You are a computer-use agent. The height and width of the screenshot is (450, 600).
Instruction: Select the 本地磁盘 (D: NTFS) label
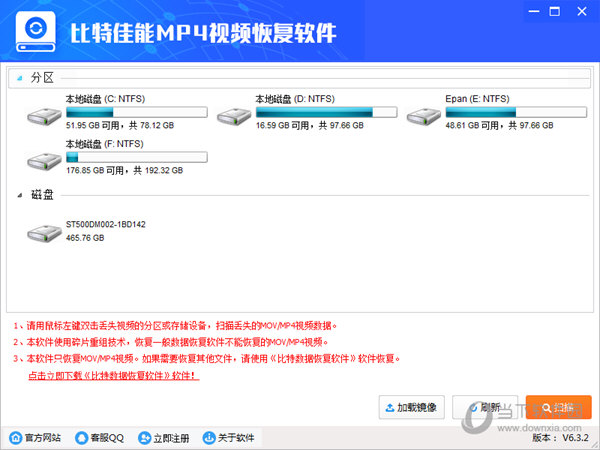tap(295, 99)
